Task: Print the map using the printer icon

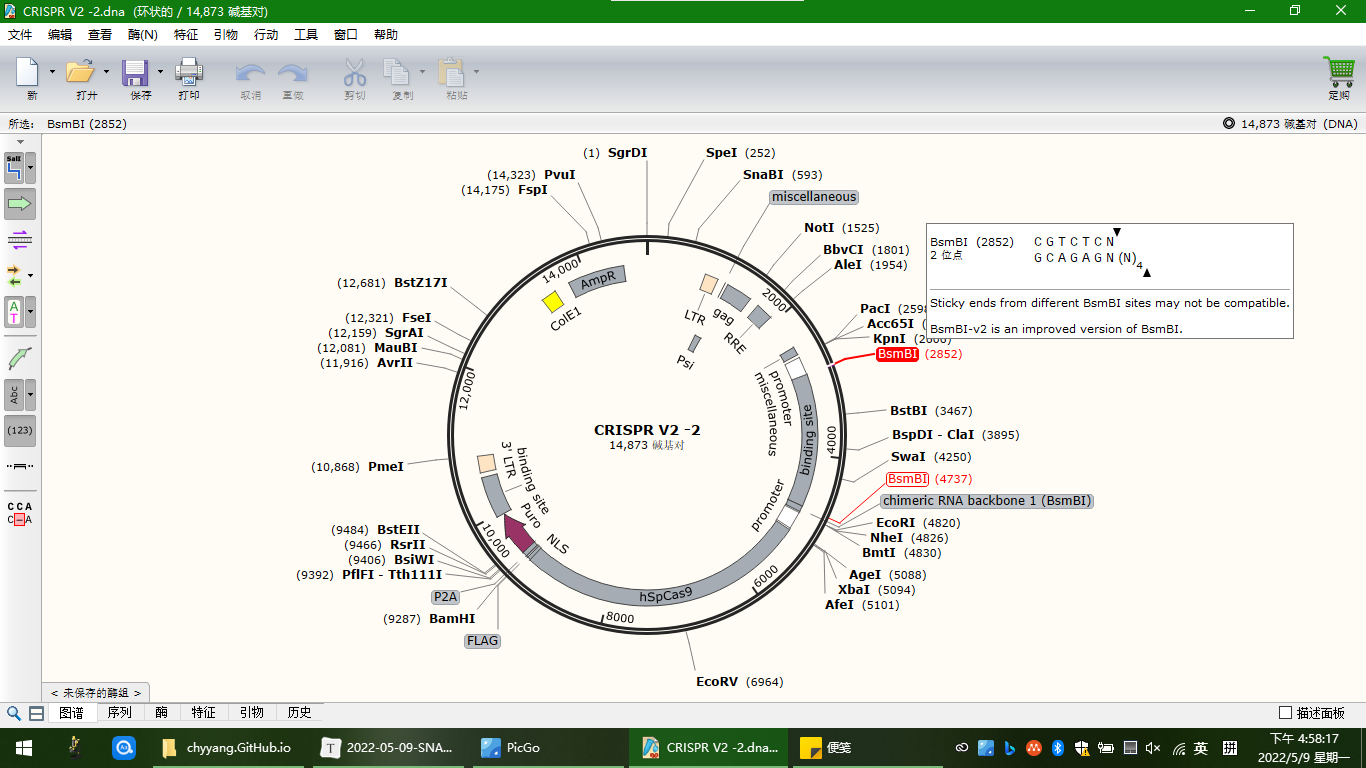Action: tap(189, 72)
